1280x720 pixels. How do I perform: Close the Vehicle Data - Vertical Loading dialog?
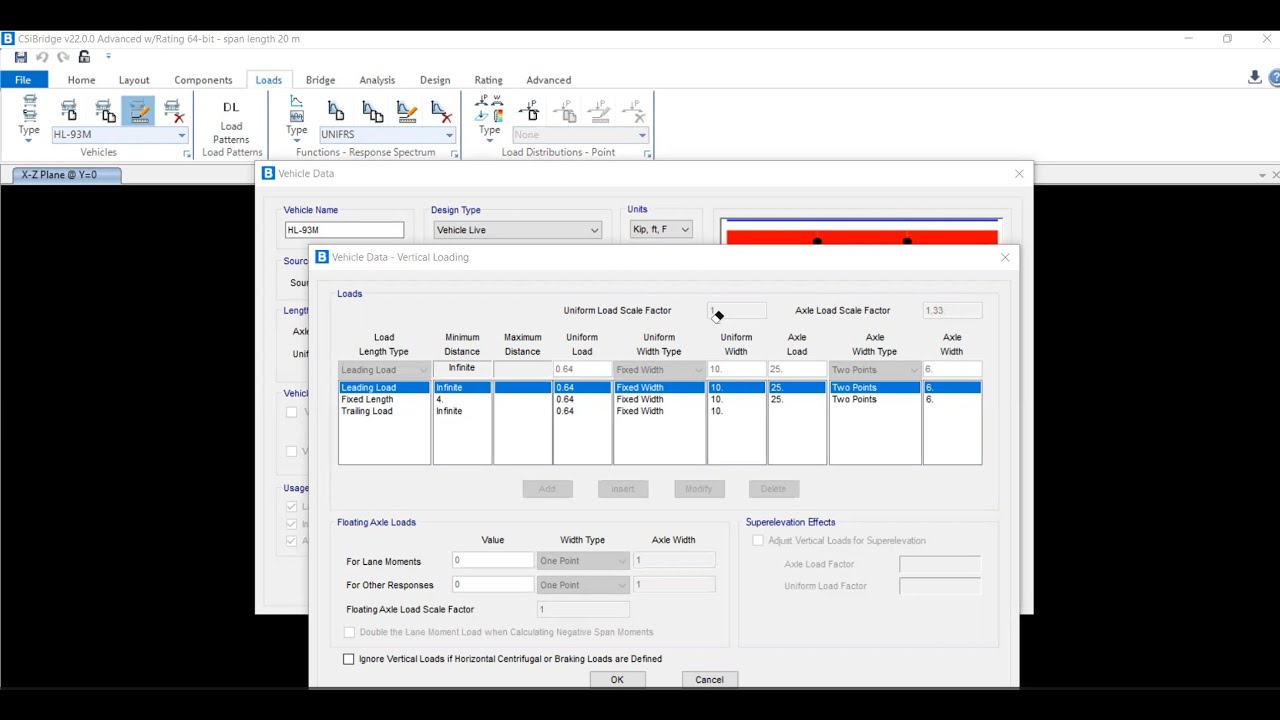click(1005, 258)
